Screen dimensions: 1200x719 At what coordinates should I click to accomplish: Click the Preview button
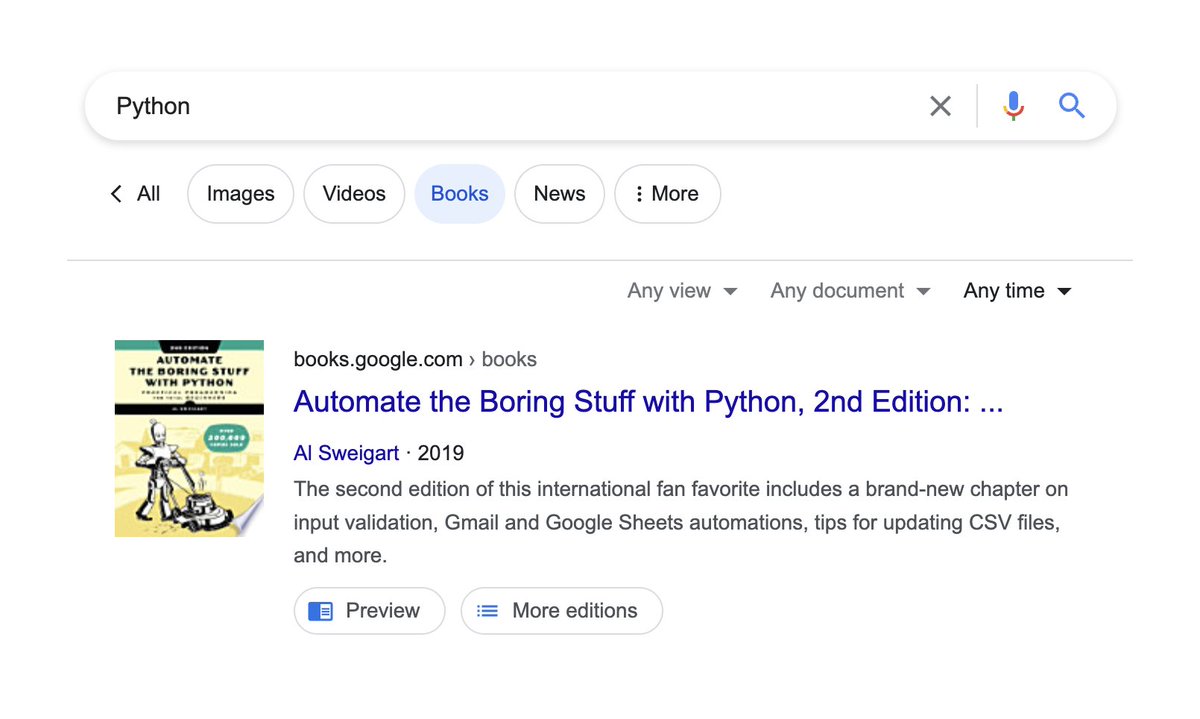coord(369,611)
